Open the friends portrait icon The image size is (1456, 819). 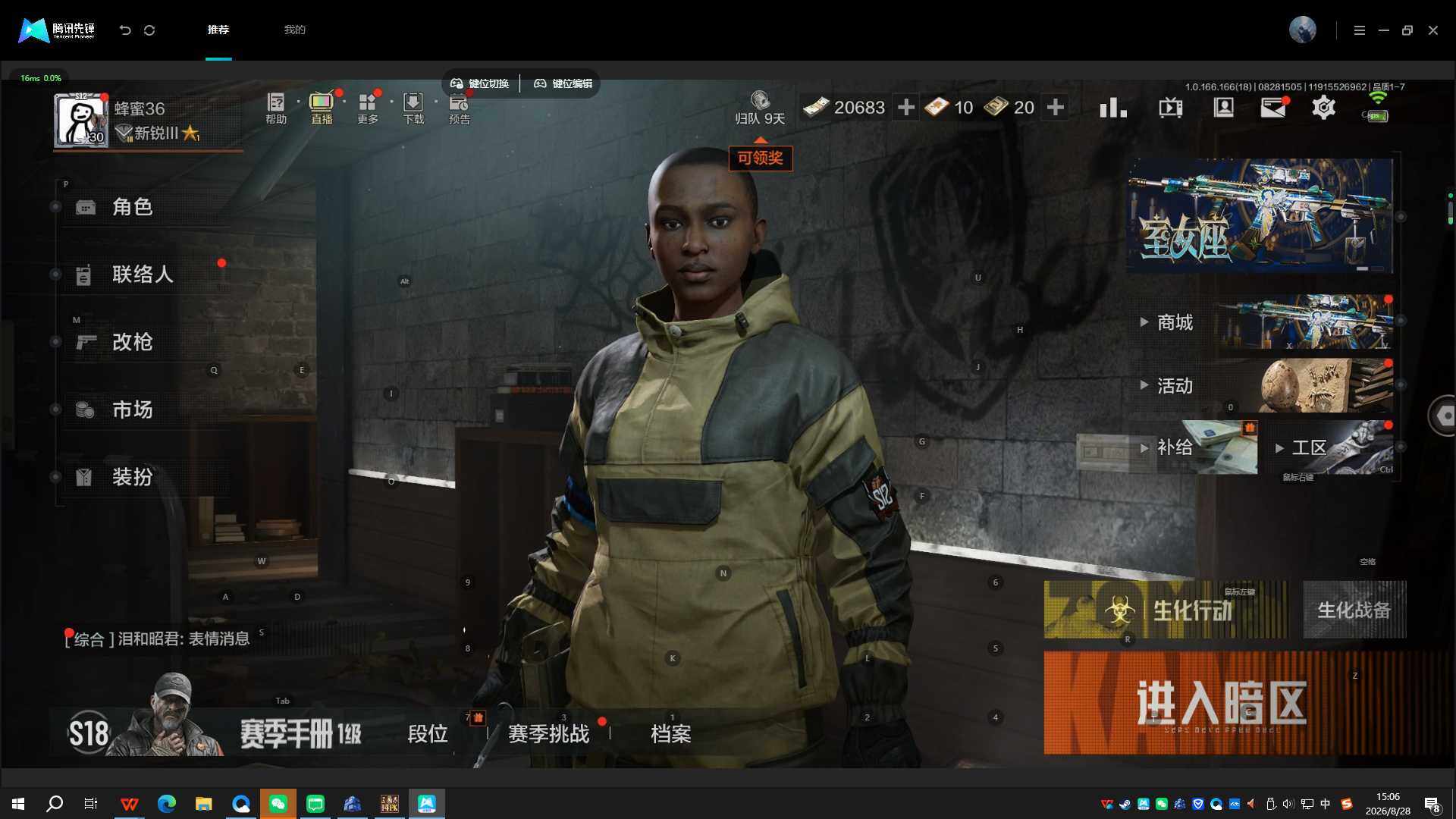(1224, 108)
